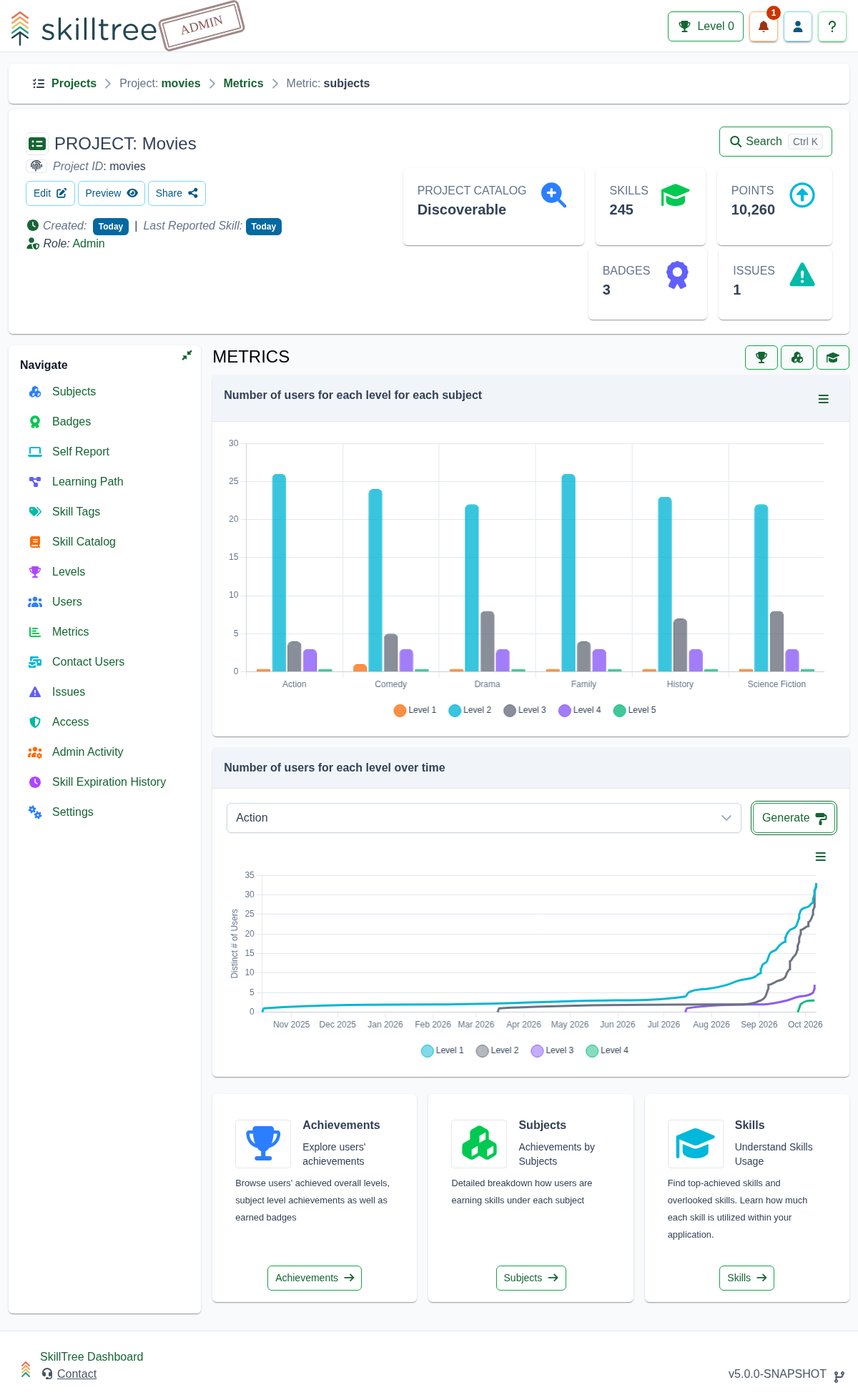Screen dimensions: 858x1400
Task: Click the Metrics chart sidebar icon
Action: coord(35,632)
